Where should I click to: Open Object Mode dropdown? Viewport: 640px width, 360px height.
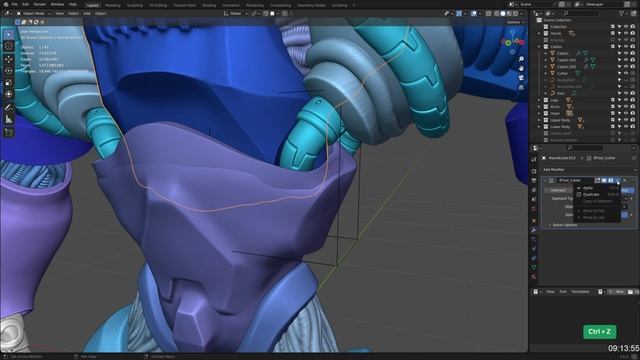[34, 13]
